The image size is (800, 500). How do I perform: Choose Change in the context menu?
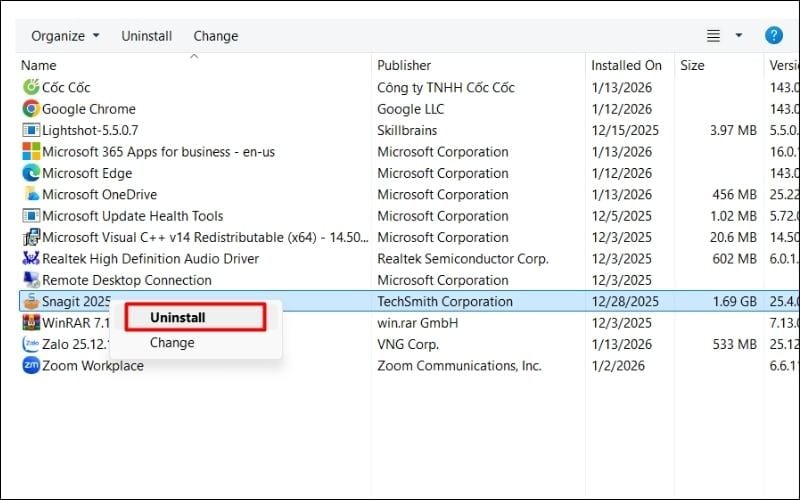tap(172, 342)
